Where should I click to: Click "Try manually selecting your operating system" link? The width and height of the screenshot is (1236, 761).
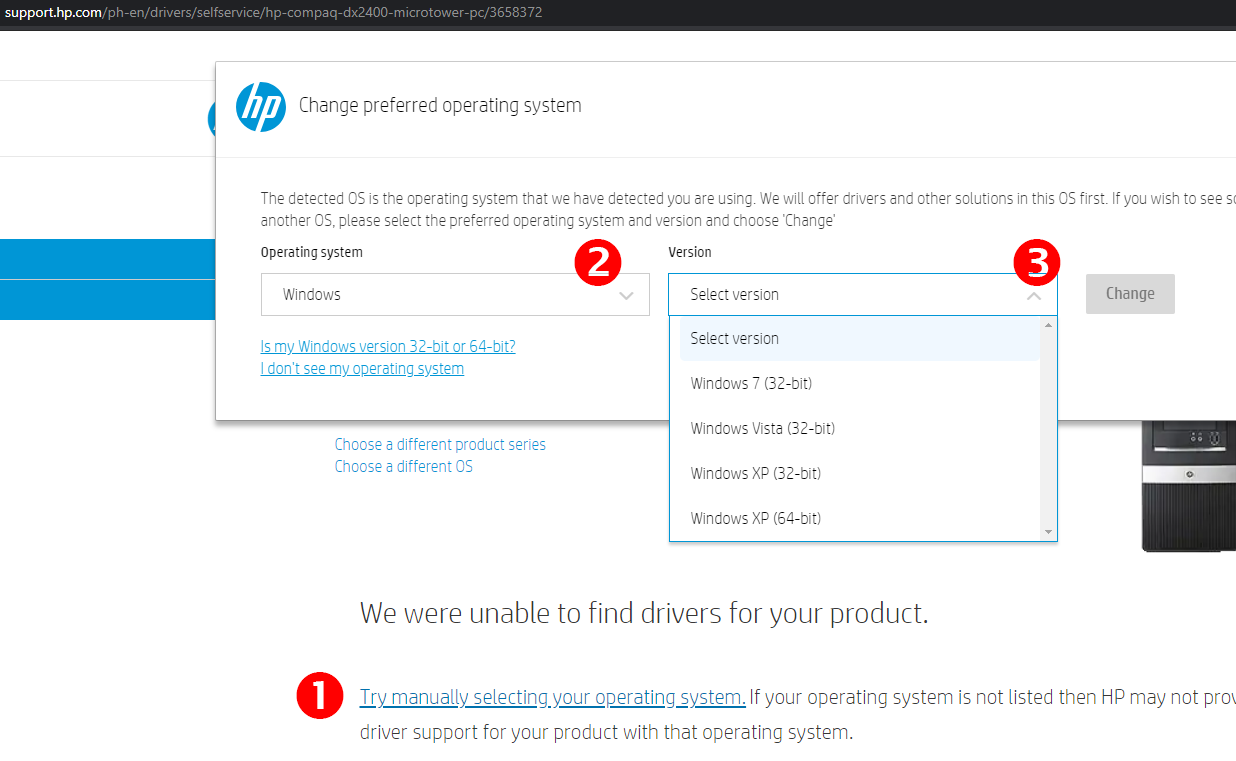point(552,698)
